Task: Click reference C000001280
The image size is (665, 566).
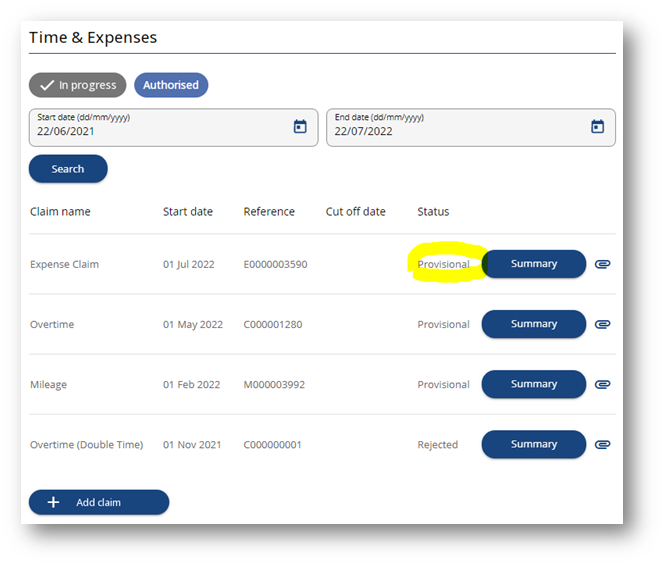Action: click(x=273, y=325)
